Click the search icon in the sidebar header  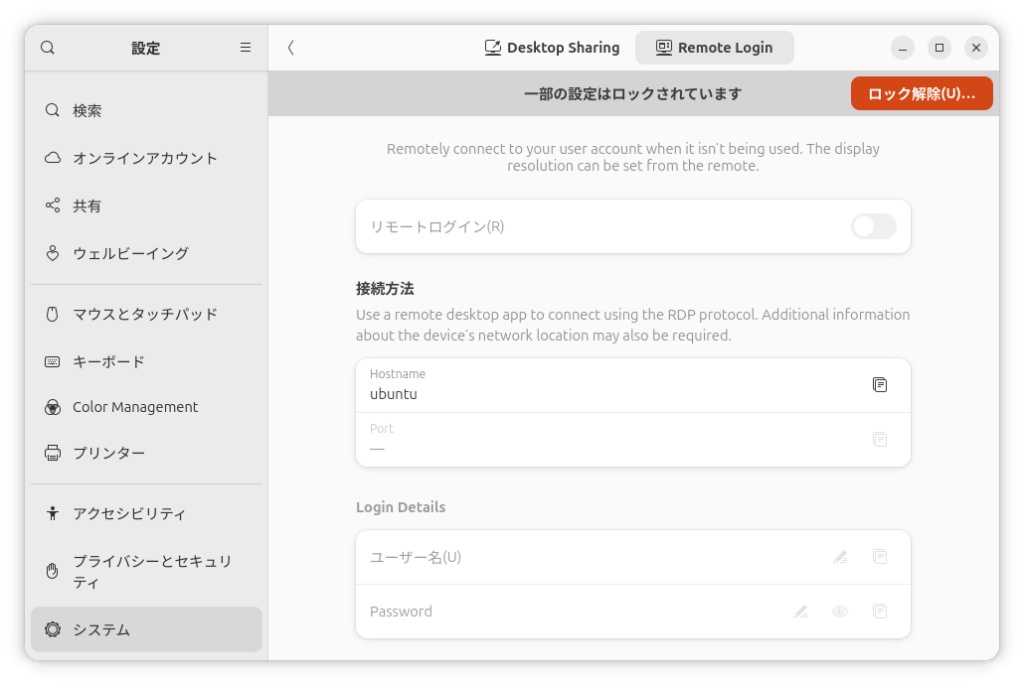tap(48, 48)
